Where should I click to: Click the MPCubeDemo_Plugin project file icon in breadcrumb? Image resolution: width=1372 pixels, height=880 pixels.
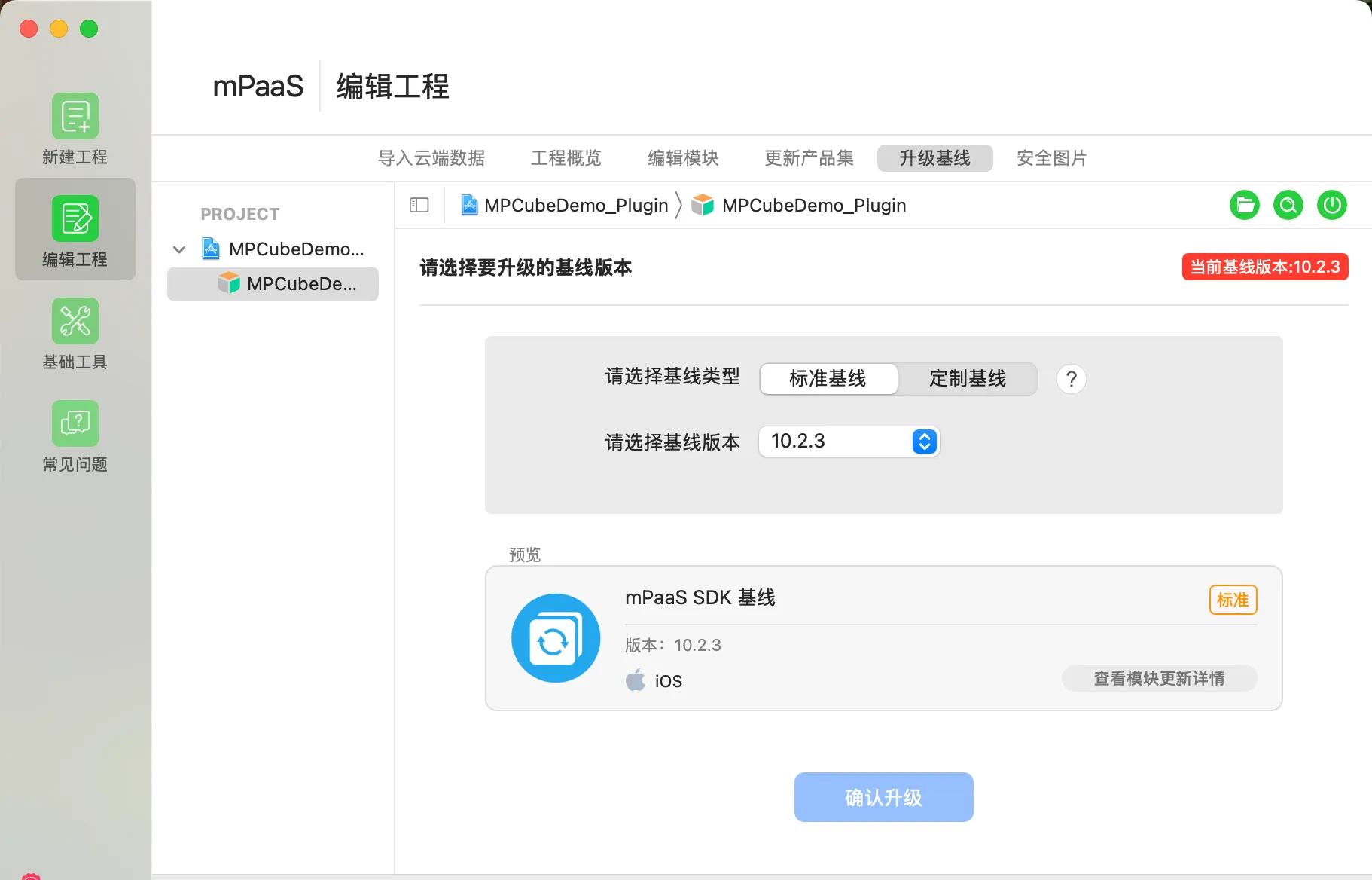tap(469, 205)
